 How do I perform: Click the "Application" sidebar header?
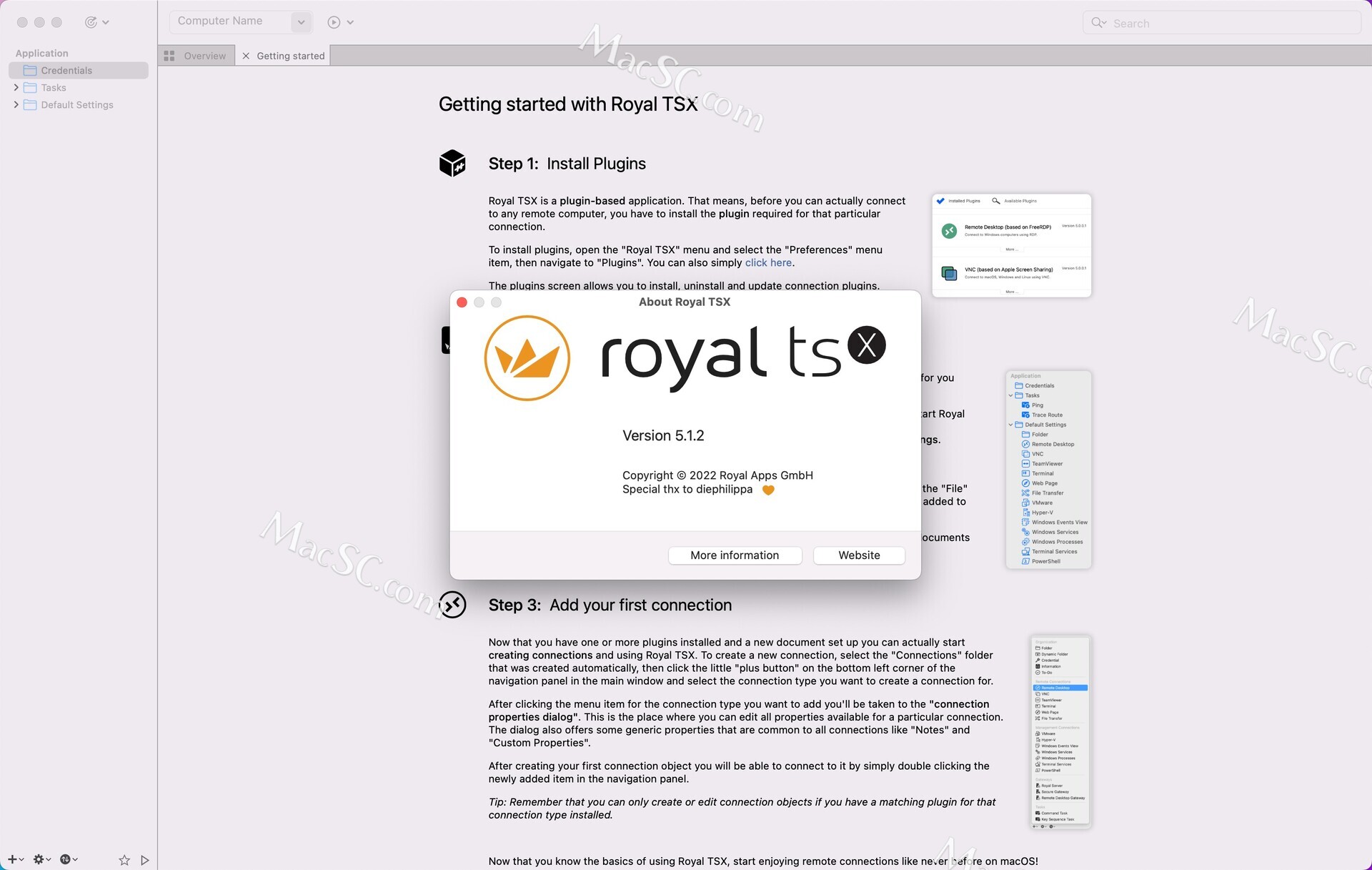[42, 53]
